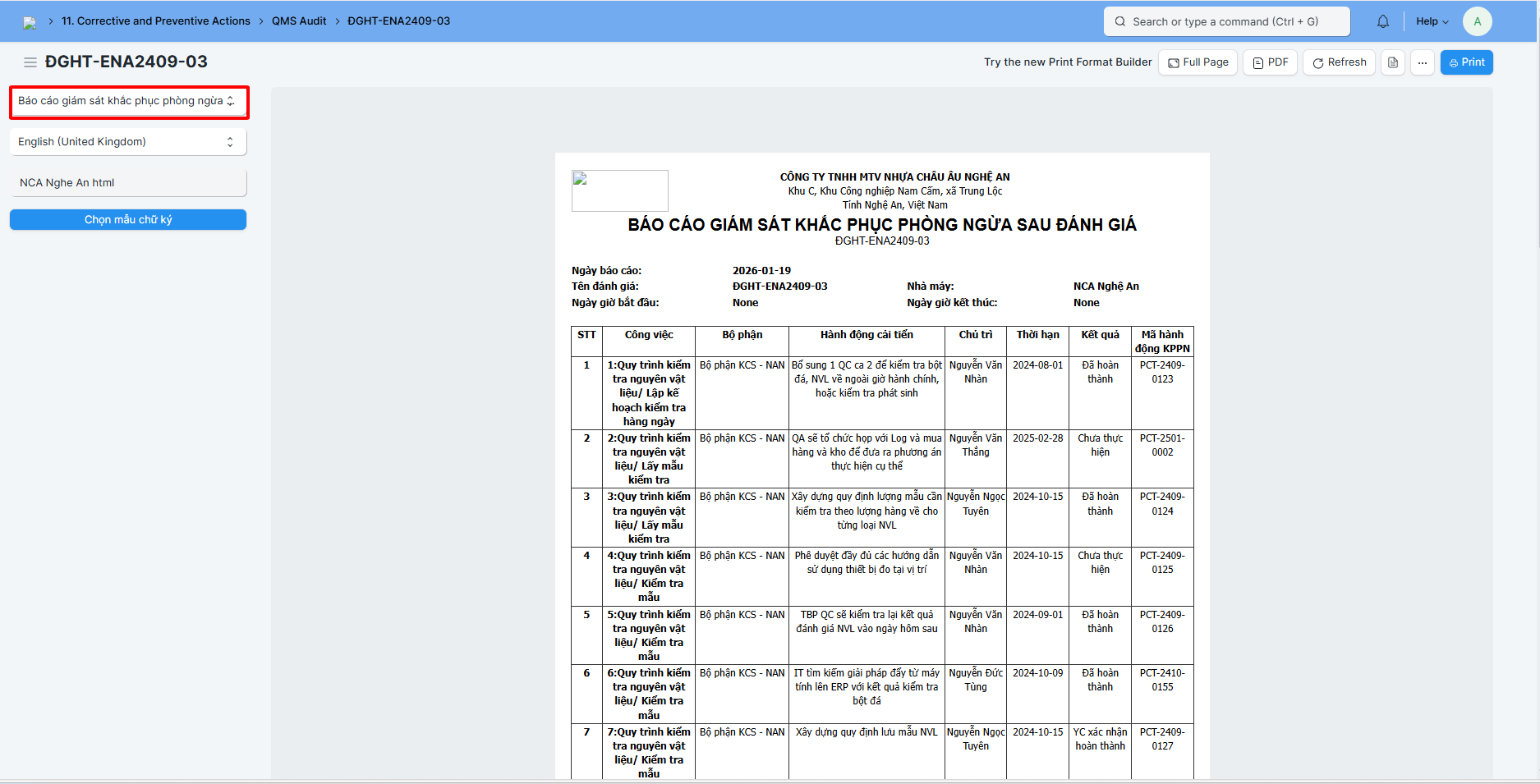Open the three-dots more options menu
Screen dimensions: 1540x784
(x=1423, y=62)
